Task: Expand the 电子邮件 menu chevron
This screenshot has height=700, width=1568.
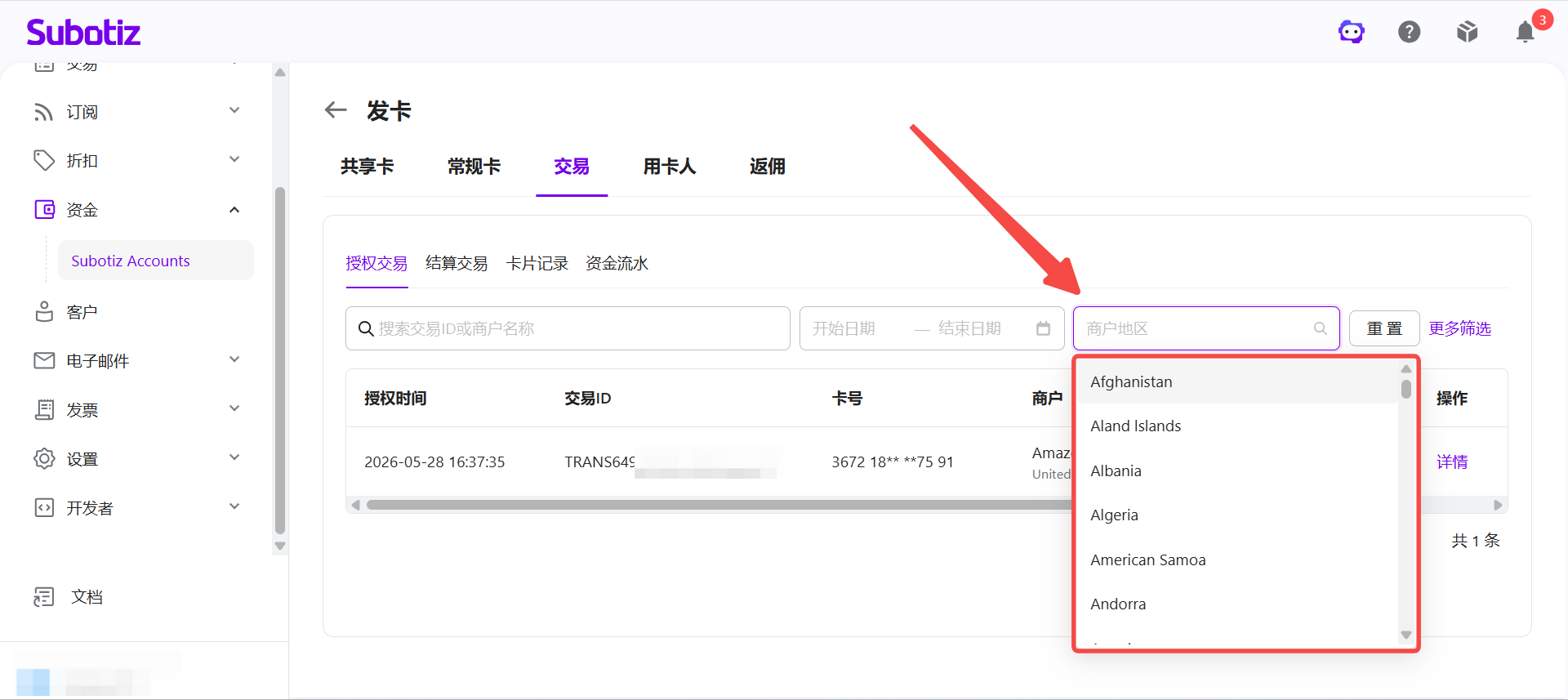Action: pyautogui.click(x=234, y=359)
